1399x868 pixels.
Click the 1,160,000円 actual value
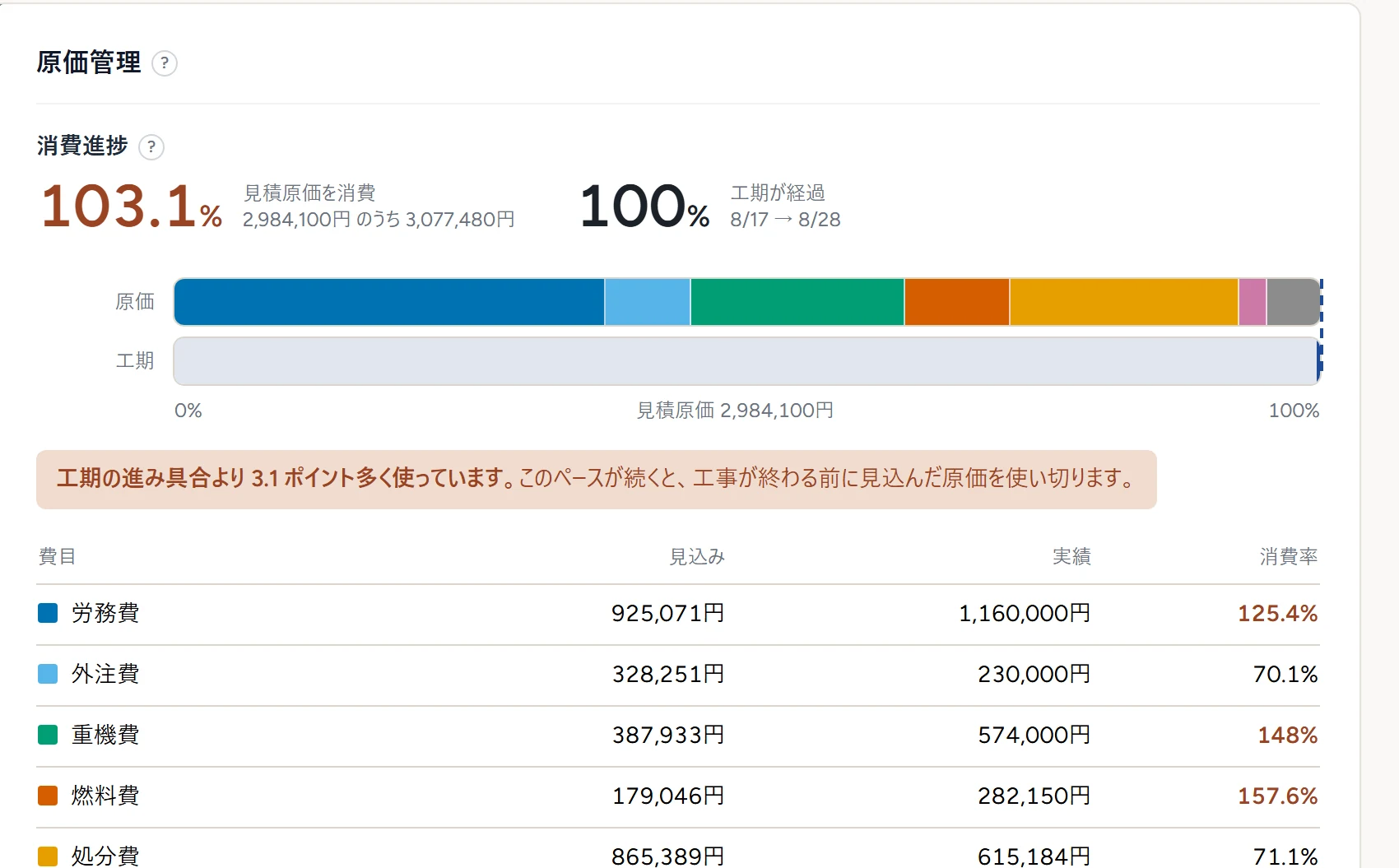tap(1025, 613)
